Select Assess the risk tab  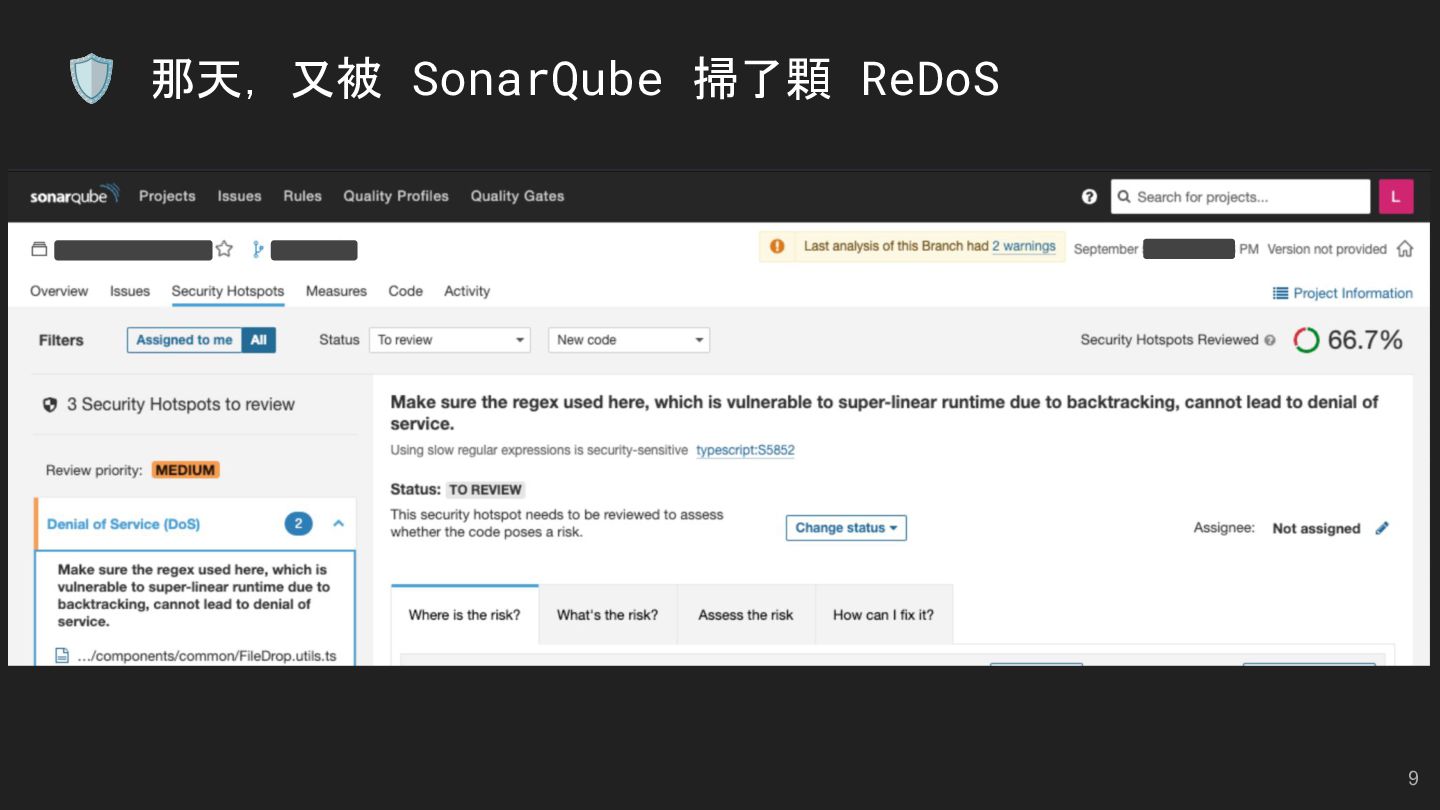pyautogui.click(x=746, y=615)
